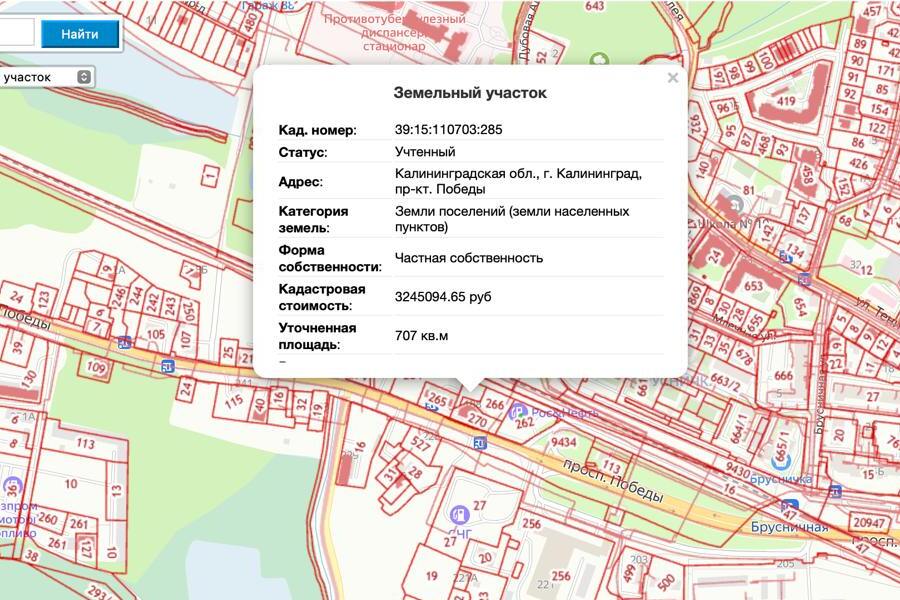Click the stepper arrows on the участок selector
This screenshot has height=600, width=900.
pyautogui.click(x=84, y=77)
